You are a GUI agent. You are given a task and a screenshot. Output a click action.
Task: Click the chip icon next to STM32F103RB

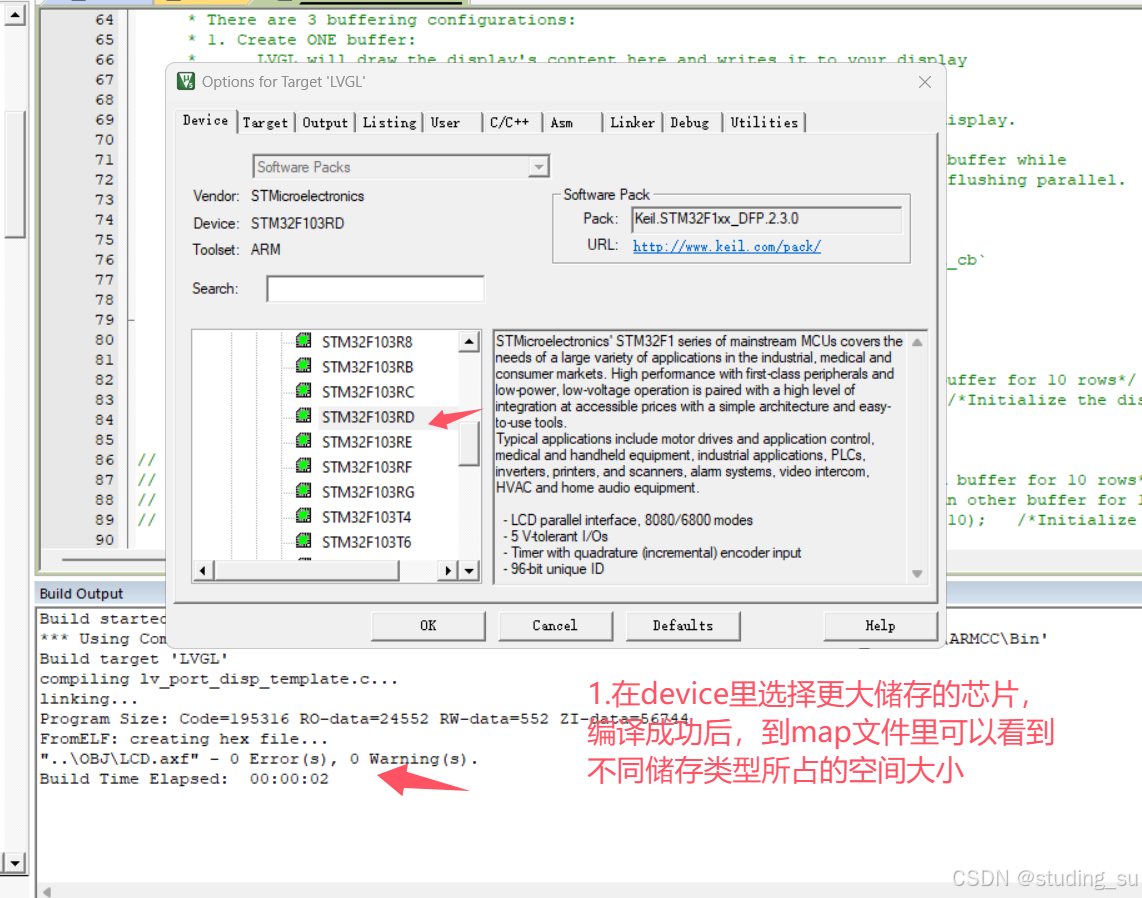(x=304, y=366)
